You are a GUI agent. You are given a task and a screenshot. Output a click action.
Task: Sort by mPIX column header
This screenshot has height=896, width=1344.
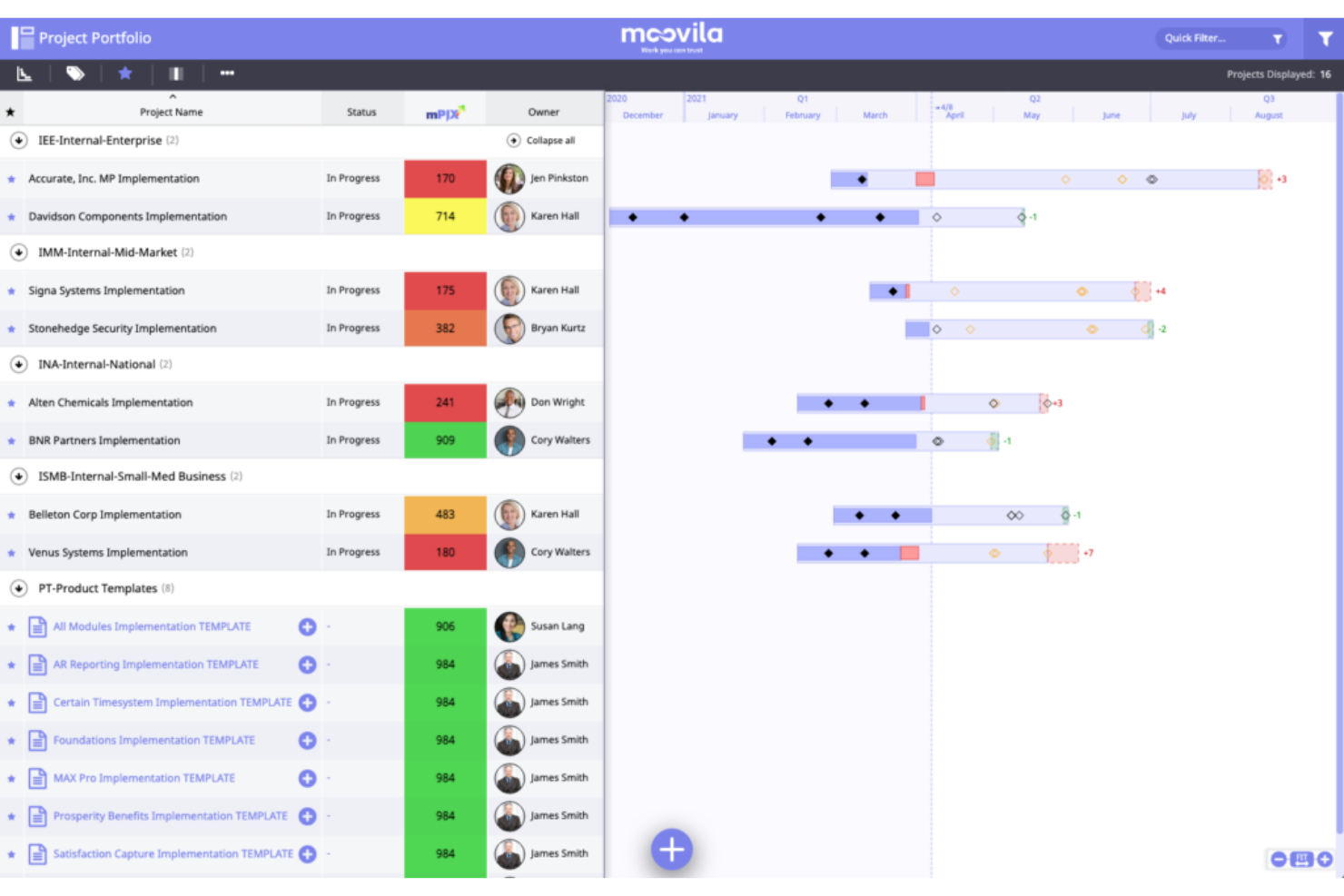pos(445,113)
